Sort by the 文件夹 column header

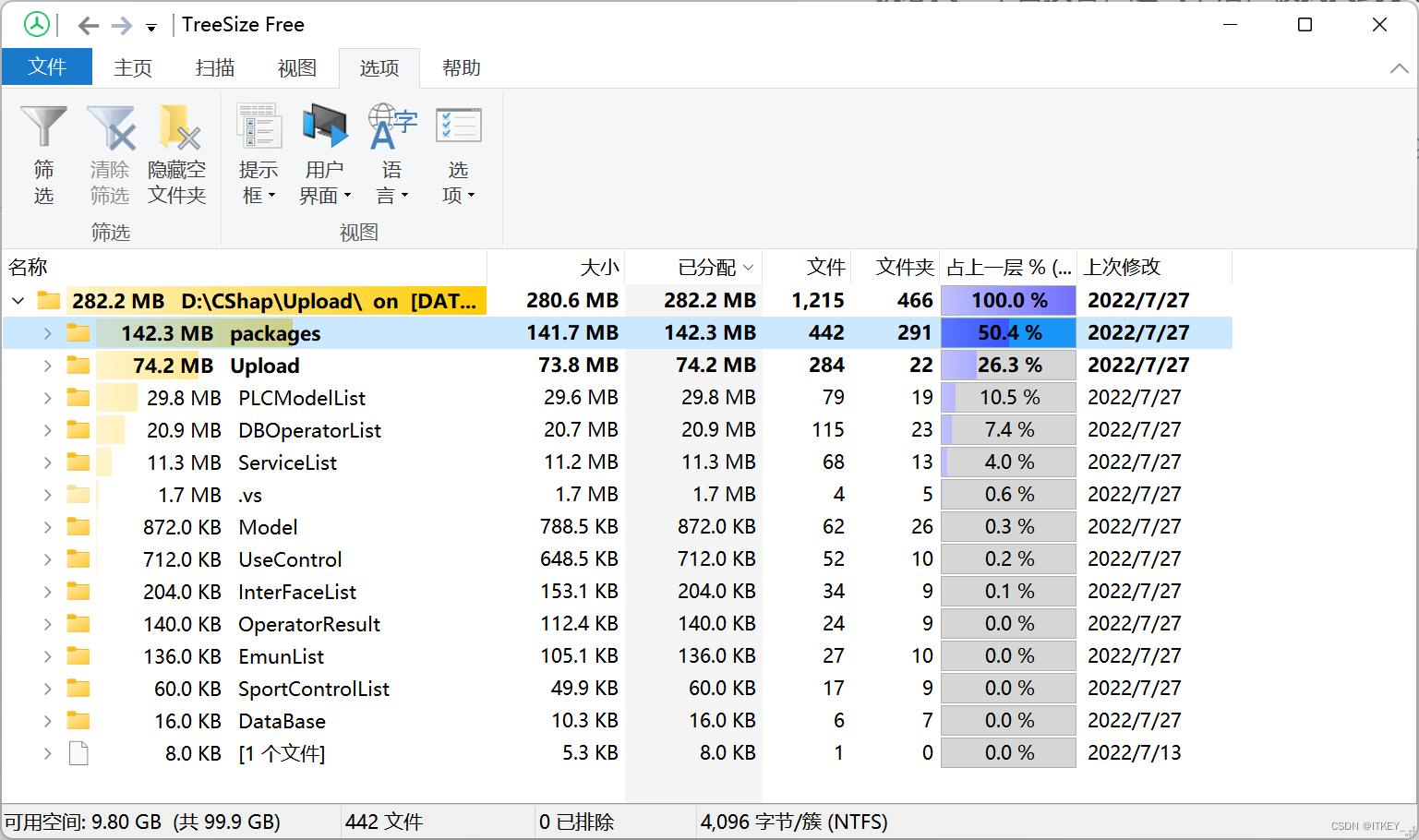coord(895,267)
